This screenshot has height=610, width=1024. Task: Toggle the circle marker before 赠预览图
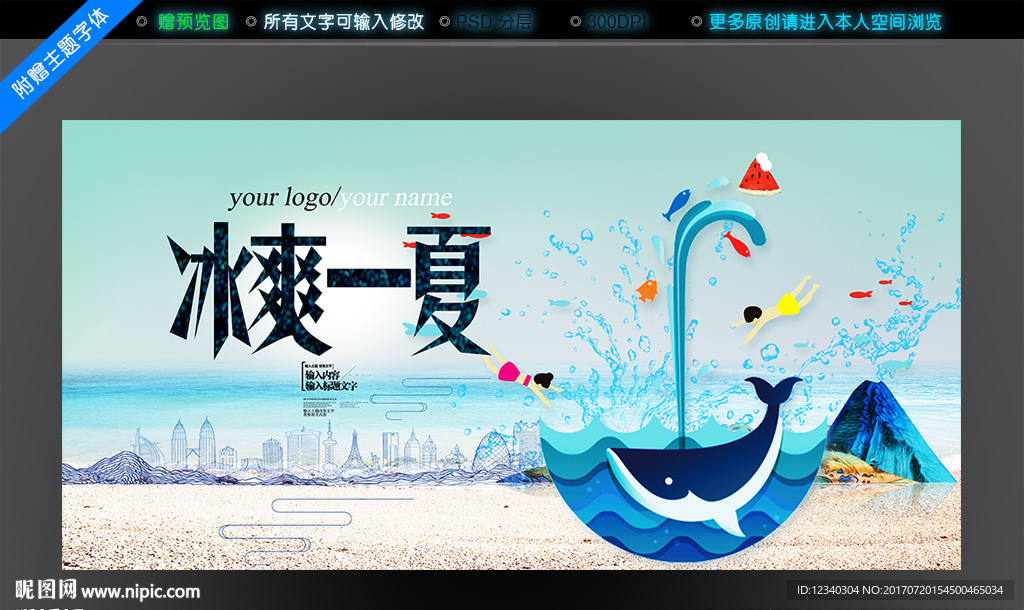140,20
